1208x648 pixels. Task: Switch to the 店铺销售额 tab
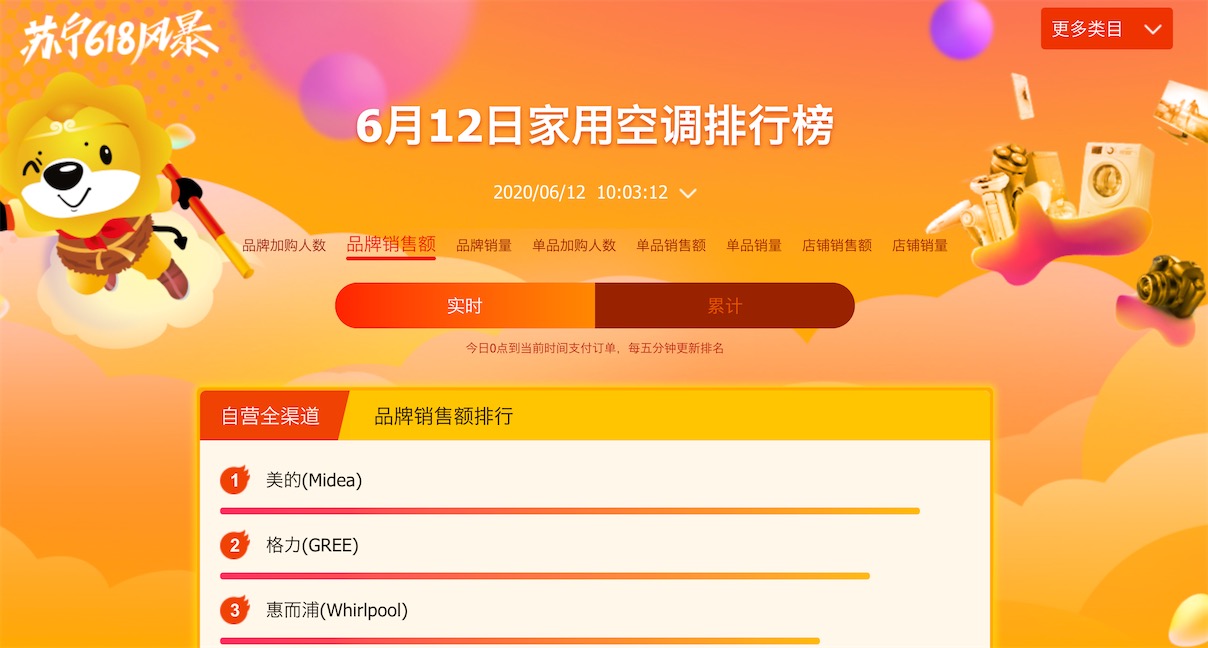tap(836, 244)
